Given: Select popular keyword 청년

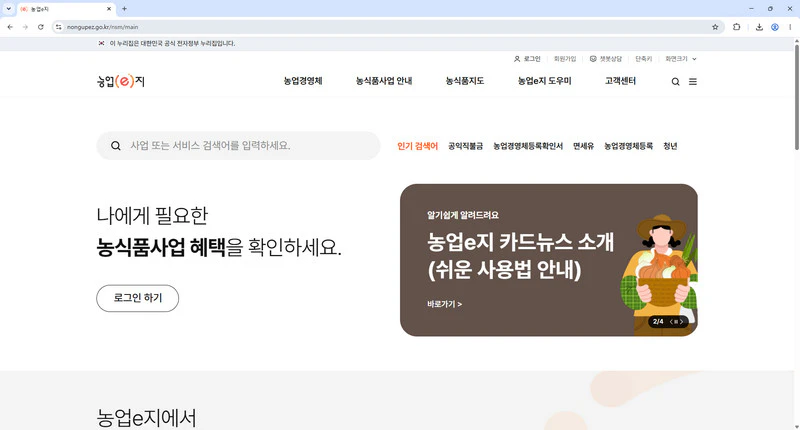Looking at the screenshot, I should [670, 146].
